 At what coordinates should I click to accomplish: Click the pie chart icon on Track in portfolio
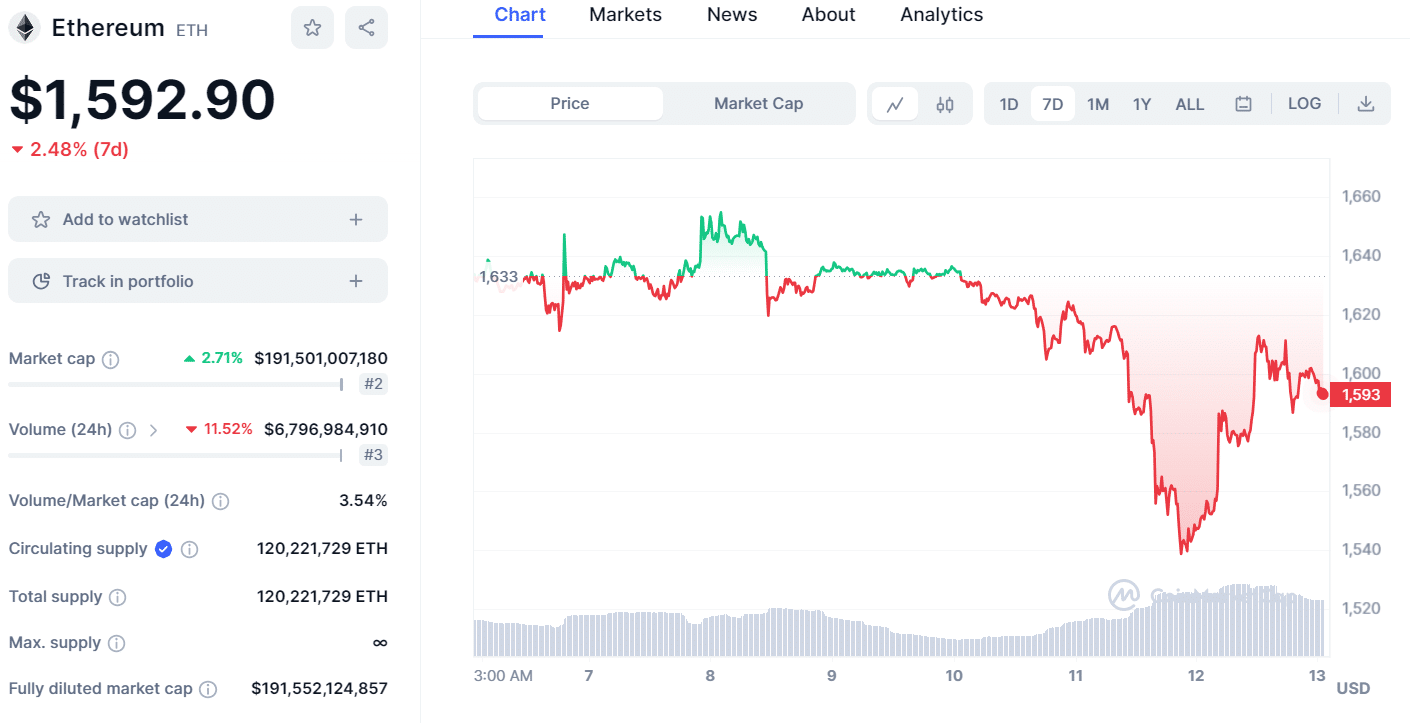41,281
